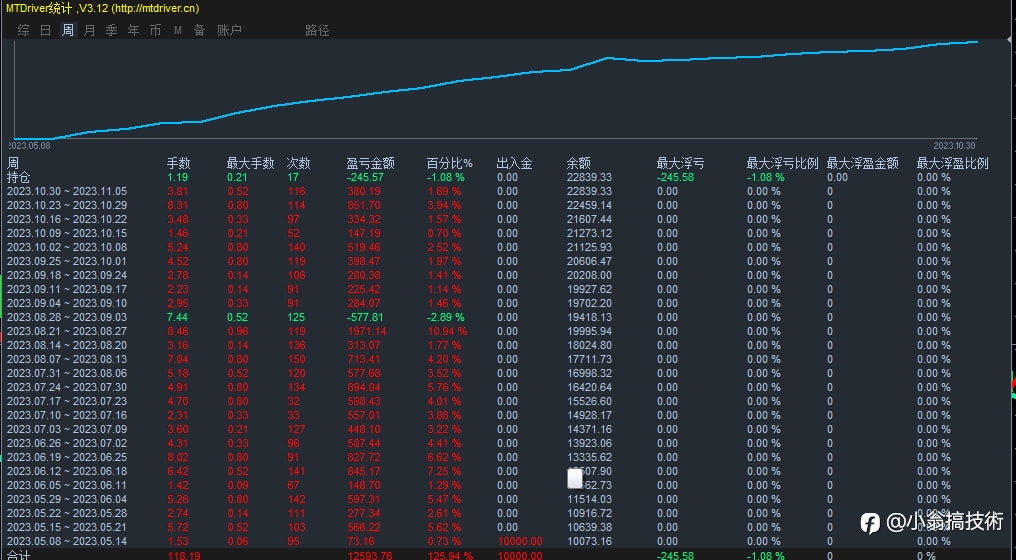Open the 币 (currency) tab
This screenshot has width=1016, height=560.
(x=155, y=30)
